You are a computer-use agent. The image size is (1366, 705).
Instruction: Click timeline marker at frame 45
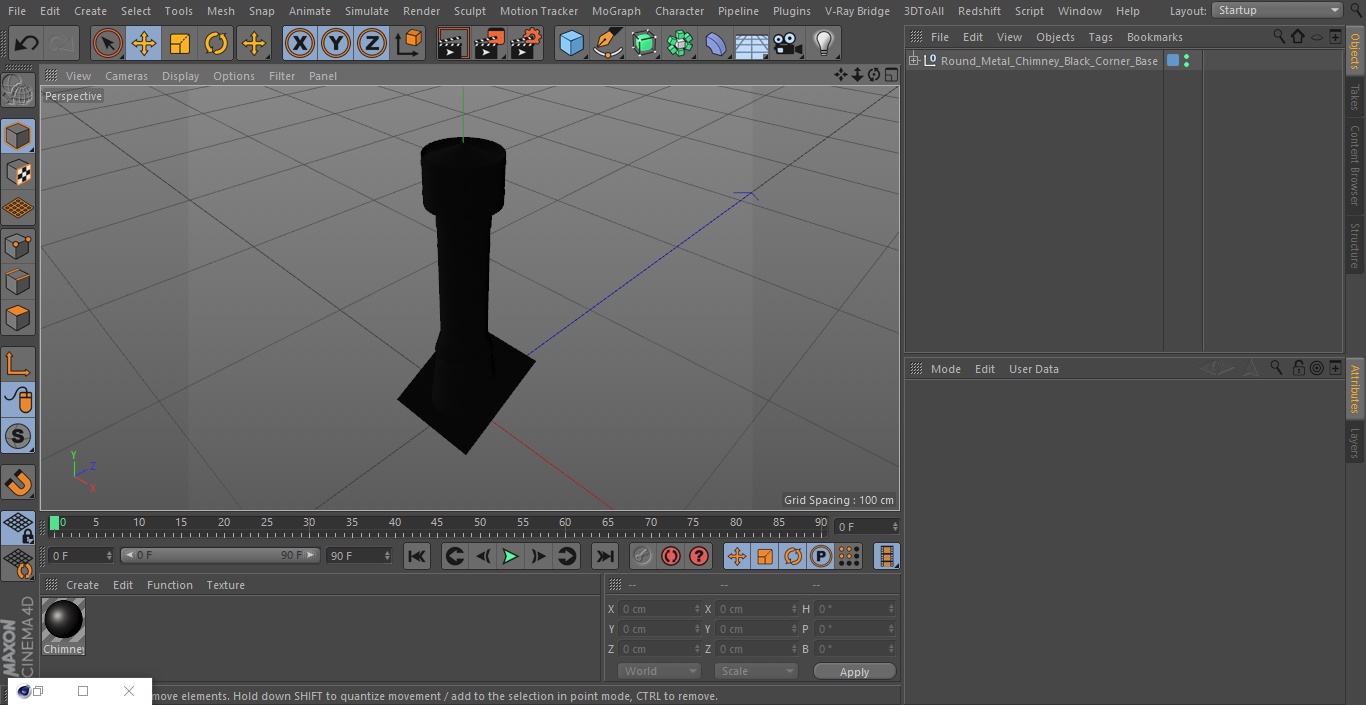(x=437, y=522)
